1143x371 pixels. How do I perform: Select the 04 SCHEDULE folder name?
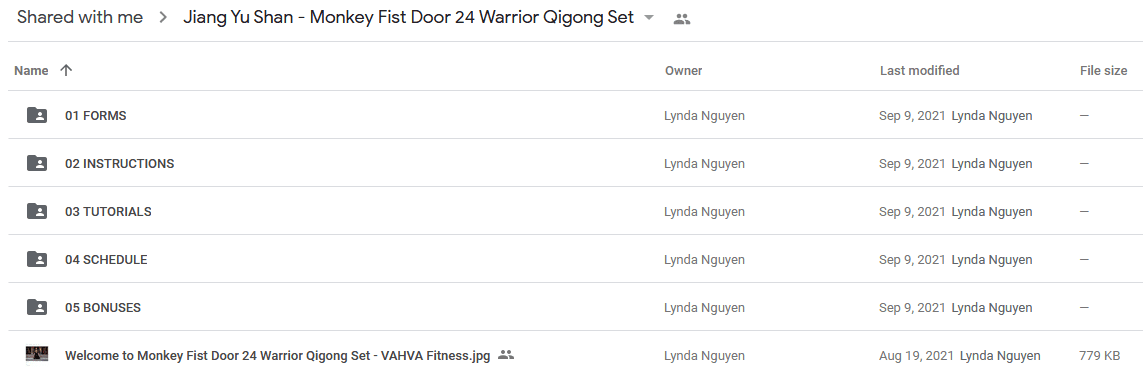pyautogui.click(x=106, y=259)
